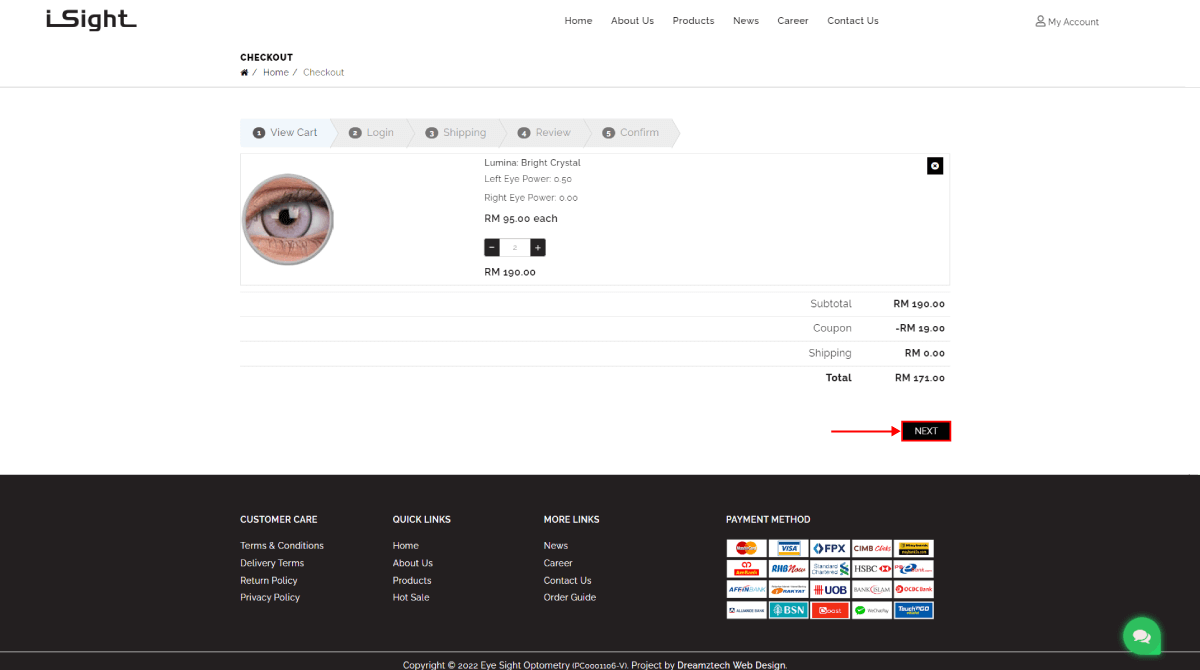
Task: Open Contact Us in More Links
Action: [x=568, y=580]
